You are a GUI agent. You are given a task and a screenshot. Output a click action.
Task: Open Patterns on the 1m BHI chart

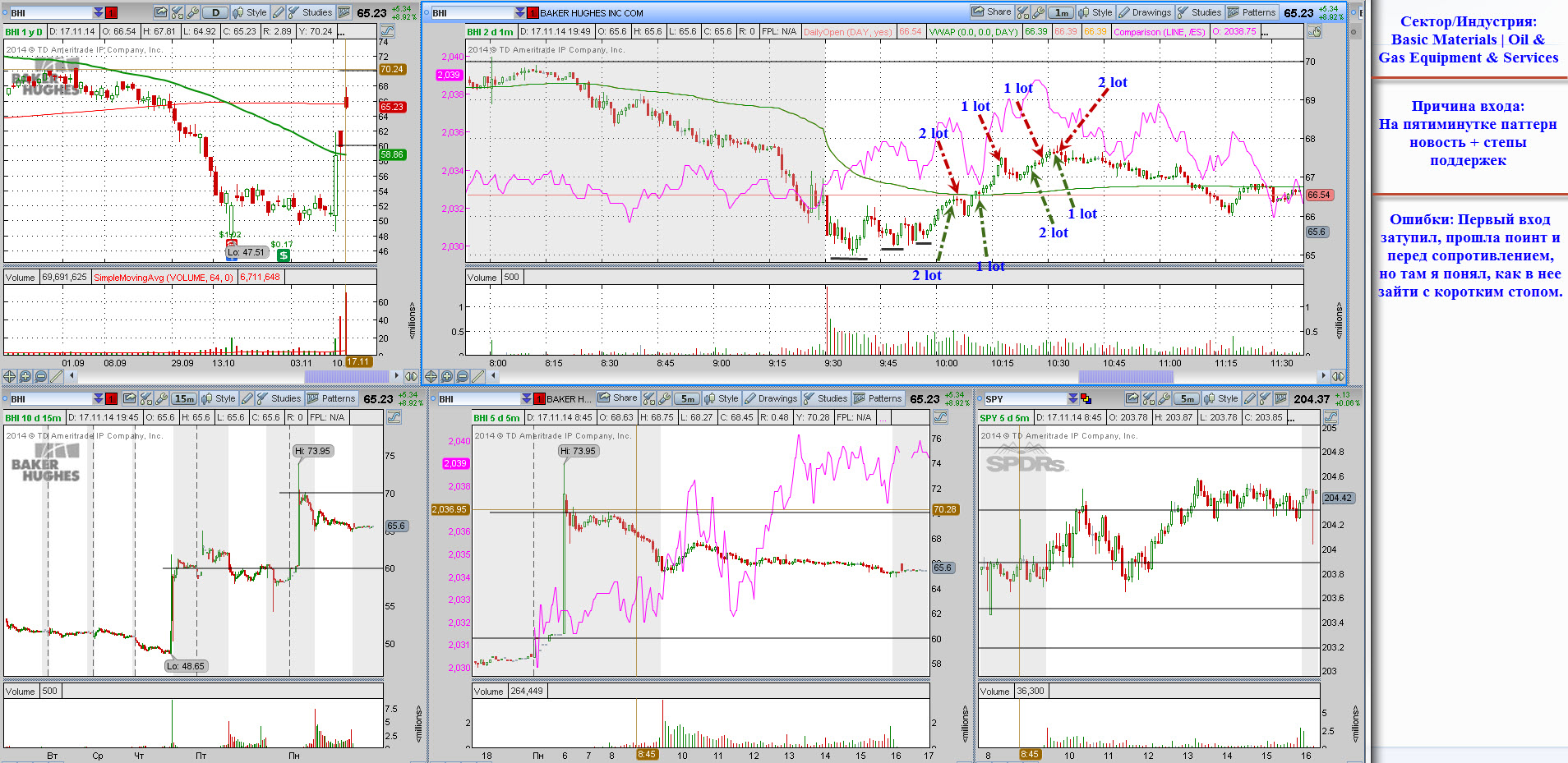(1252, 12)
